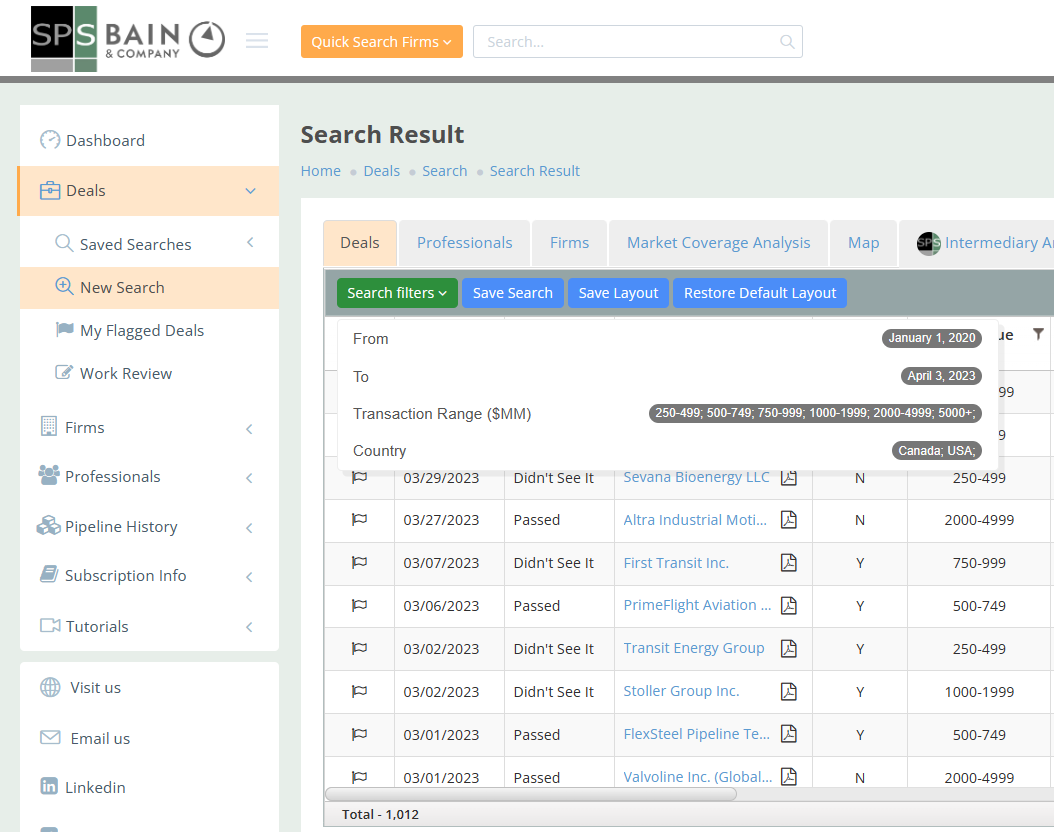
Task: Click the January 1, 2020 From badge
Action: pos(932,338)
